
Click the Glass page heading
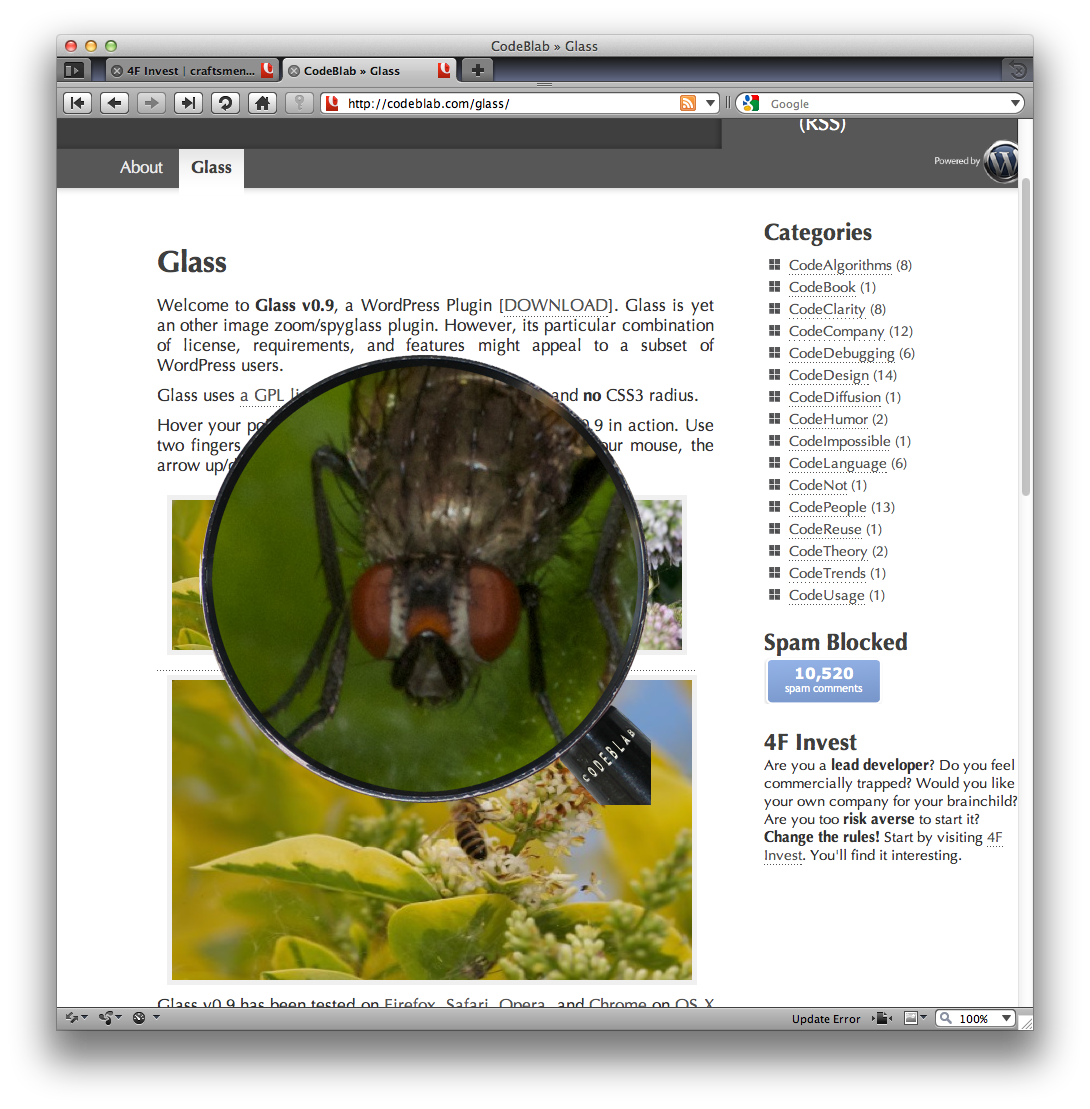192,262
